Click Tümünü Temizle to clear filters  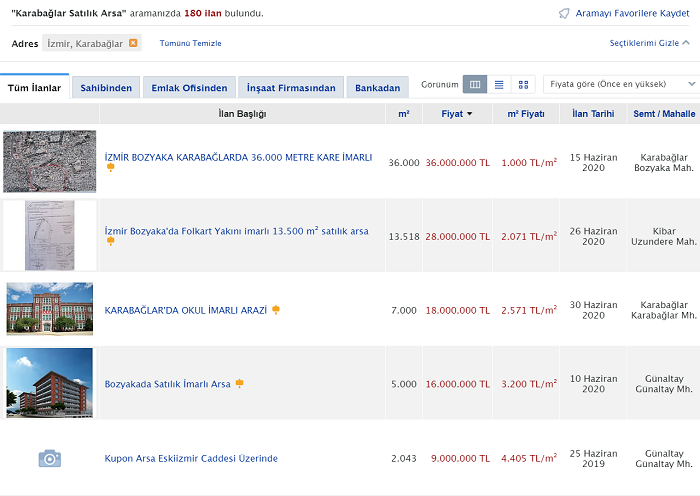coord(190,43)
